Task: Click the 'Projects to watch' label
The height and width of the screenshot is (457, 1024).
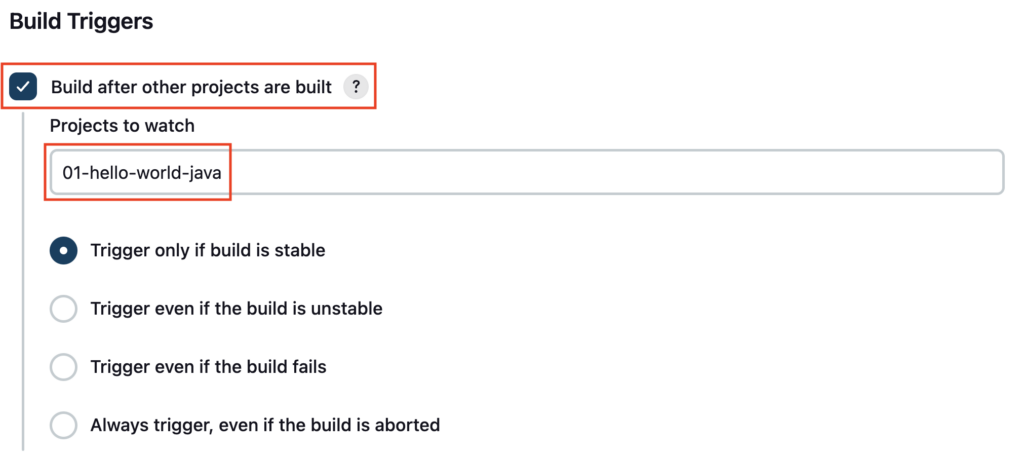Action: 122,125
